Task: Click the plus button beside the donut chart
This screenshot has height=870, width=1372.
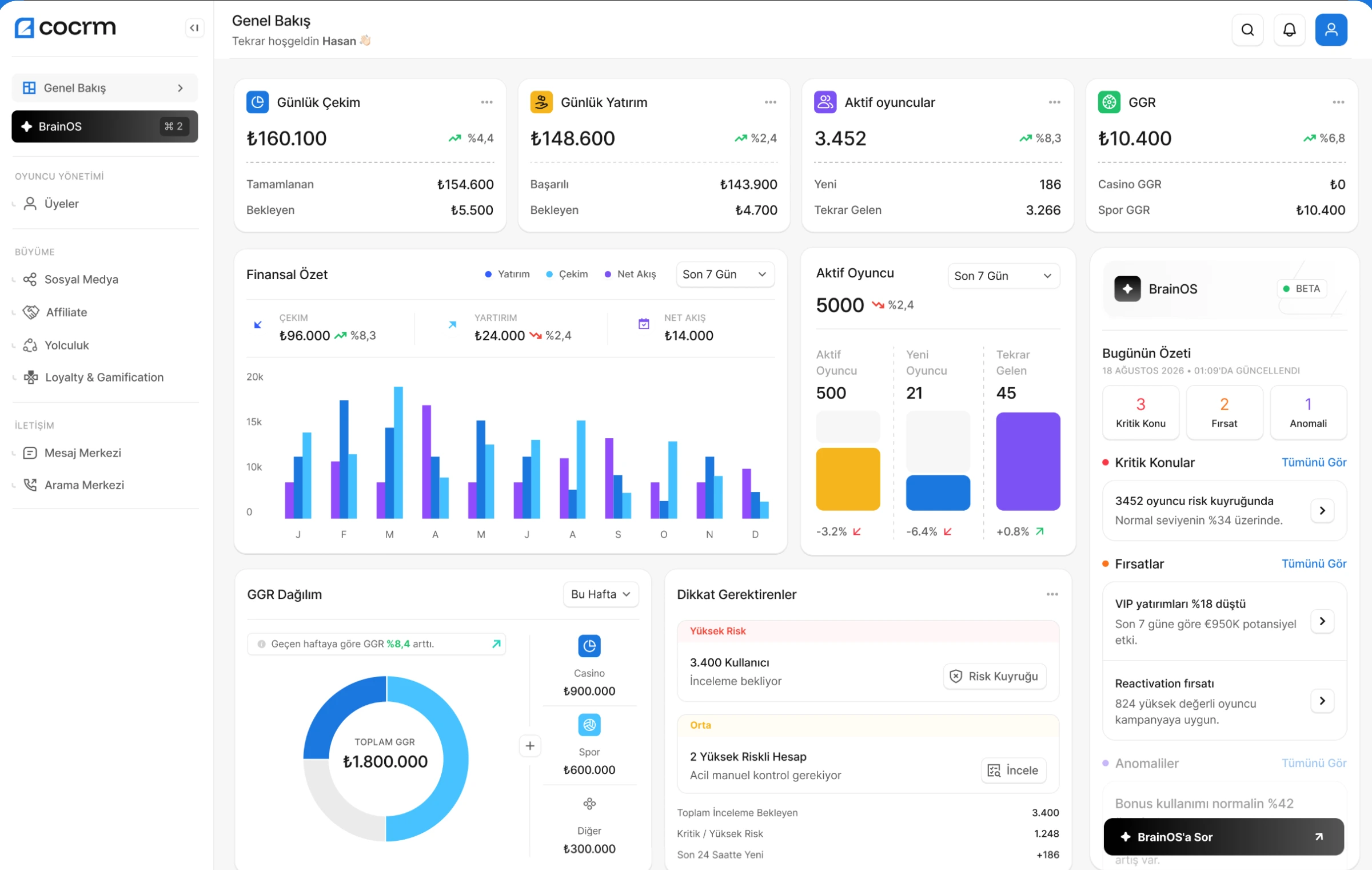Action: [530, 746]
